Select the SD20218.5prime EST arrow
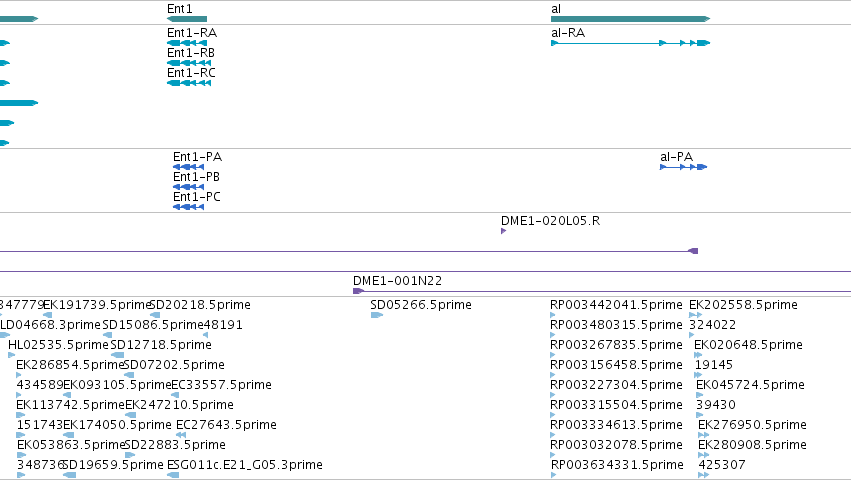 (155, 315)
